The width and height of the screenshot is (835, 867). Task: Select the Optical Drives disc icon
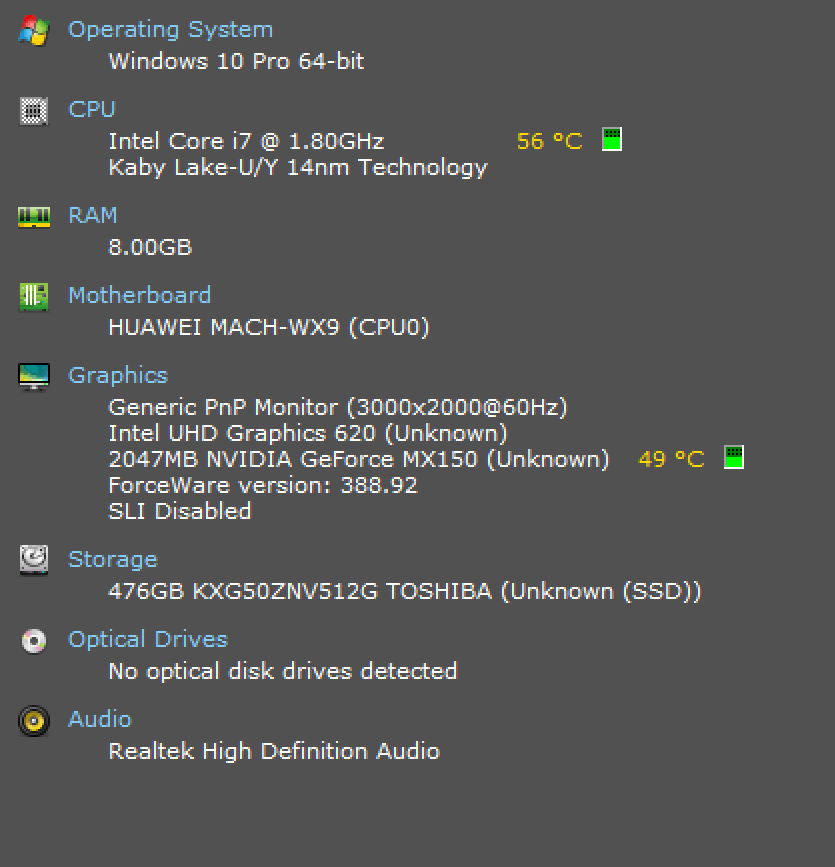(x=33, y=640)
